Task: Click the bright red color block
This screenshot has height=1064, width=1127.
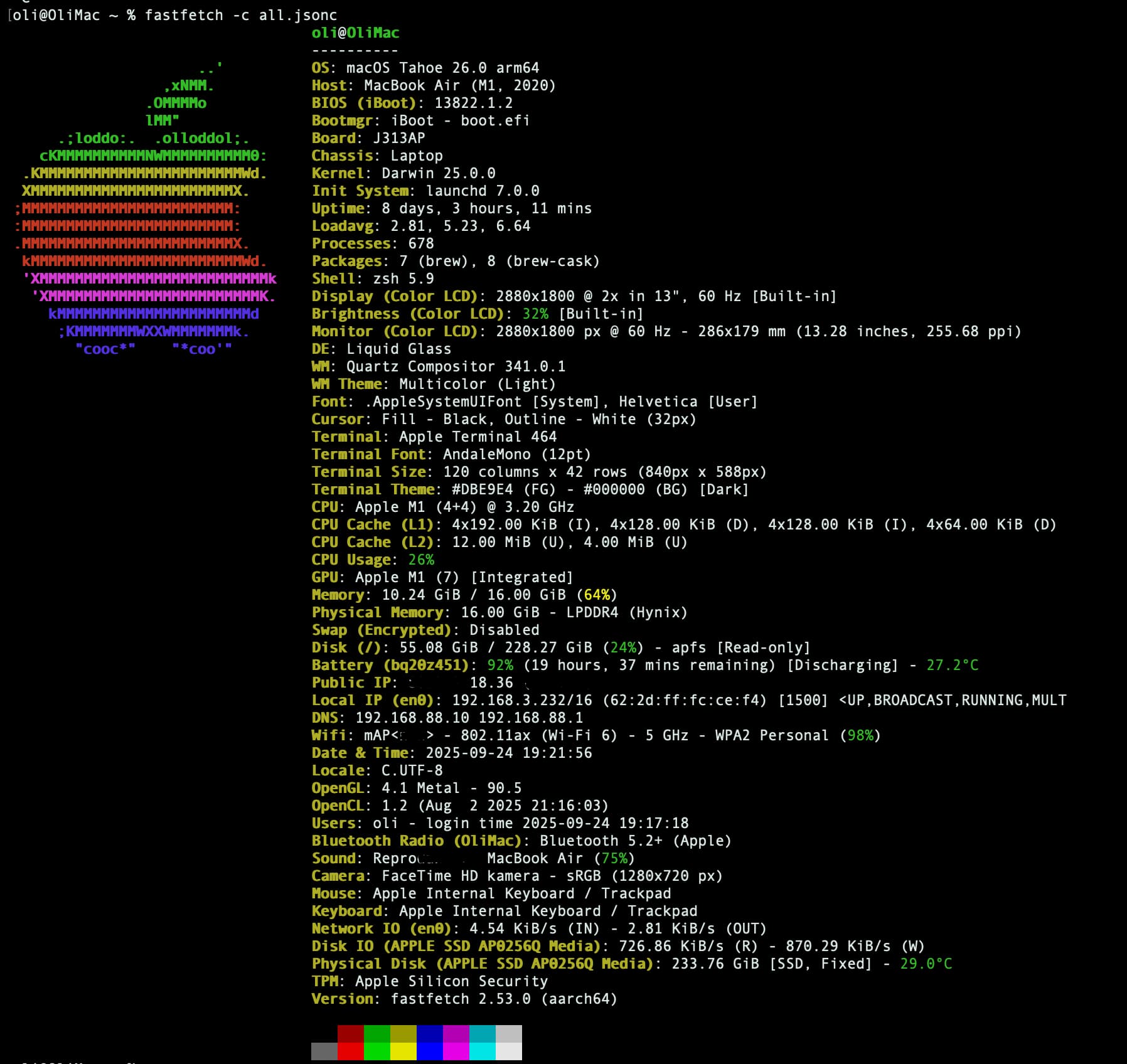Action: [x=350, y=1051]
